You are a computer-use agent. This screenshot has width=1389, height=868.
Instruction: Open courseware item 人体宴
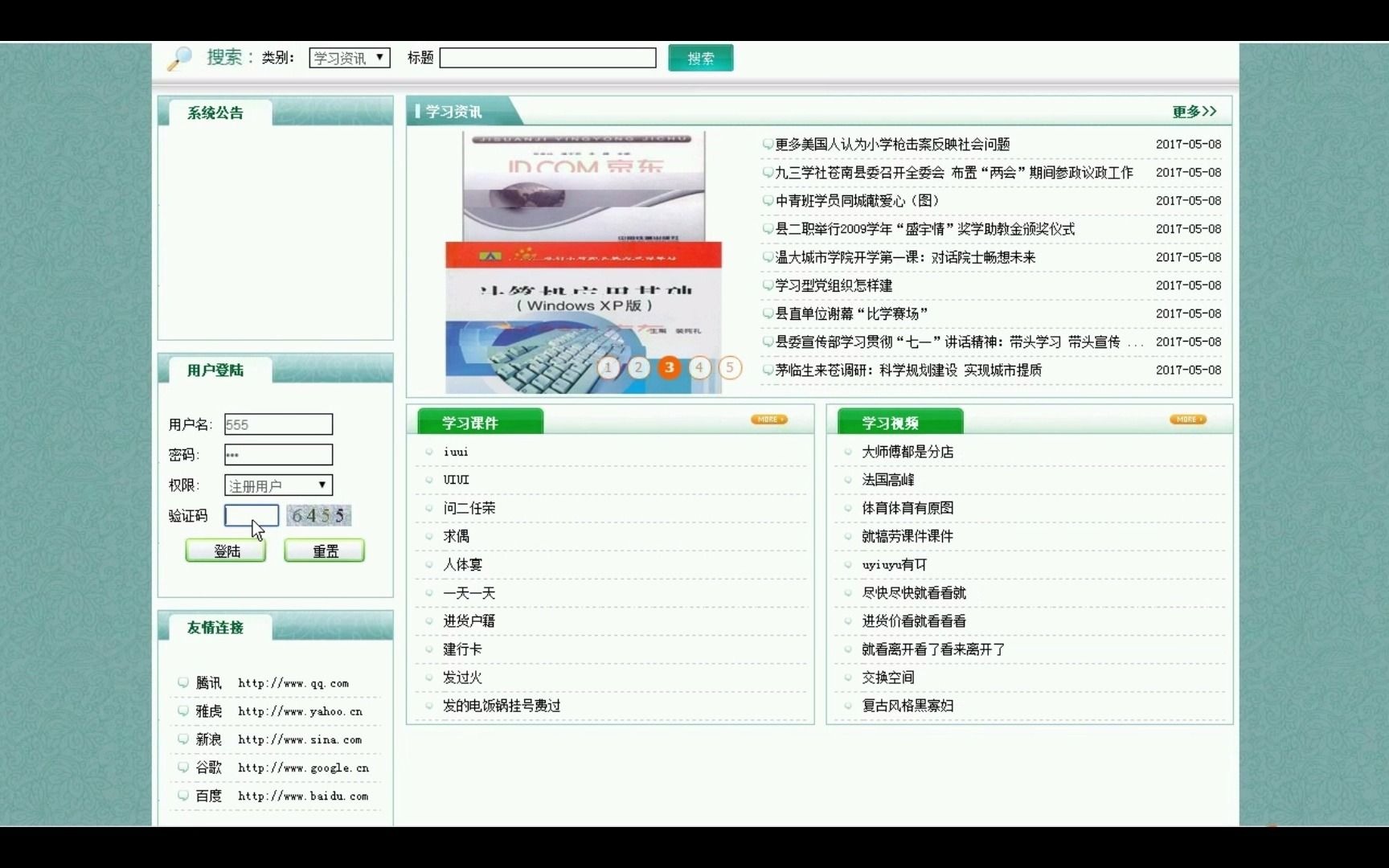point(462,565)
